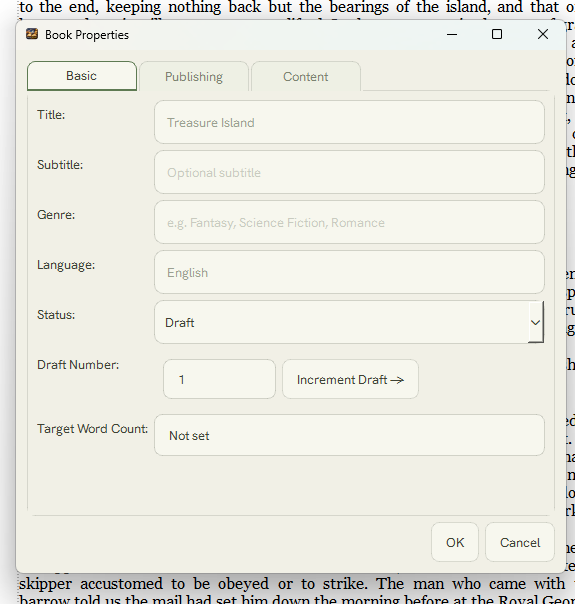
Task: Click the arrow on Increment Draft
Action: point(397,380)
